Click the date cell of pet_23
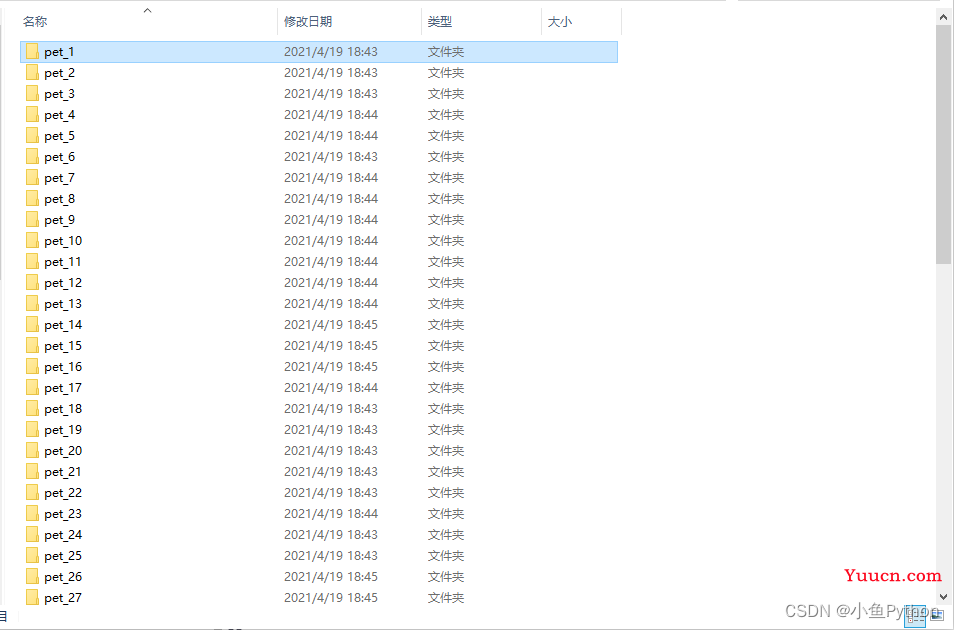The image size is (954, 630). point(330,514)
